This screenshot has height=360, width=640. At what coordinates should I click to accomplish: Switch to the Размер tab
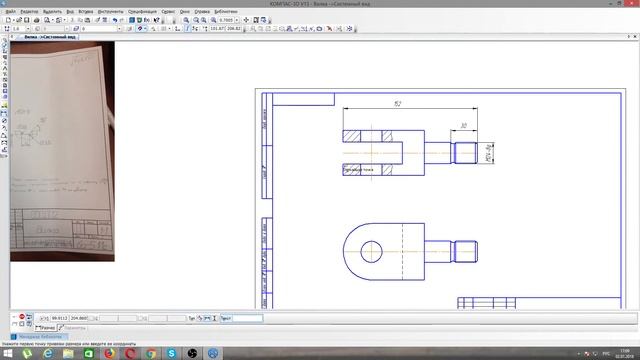click(45, 328)
